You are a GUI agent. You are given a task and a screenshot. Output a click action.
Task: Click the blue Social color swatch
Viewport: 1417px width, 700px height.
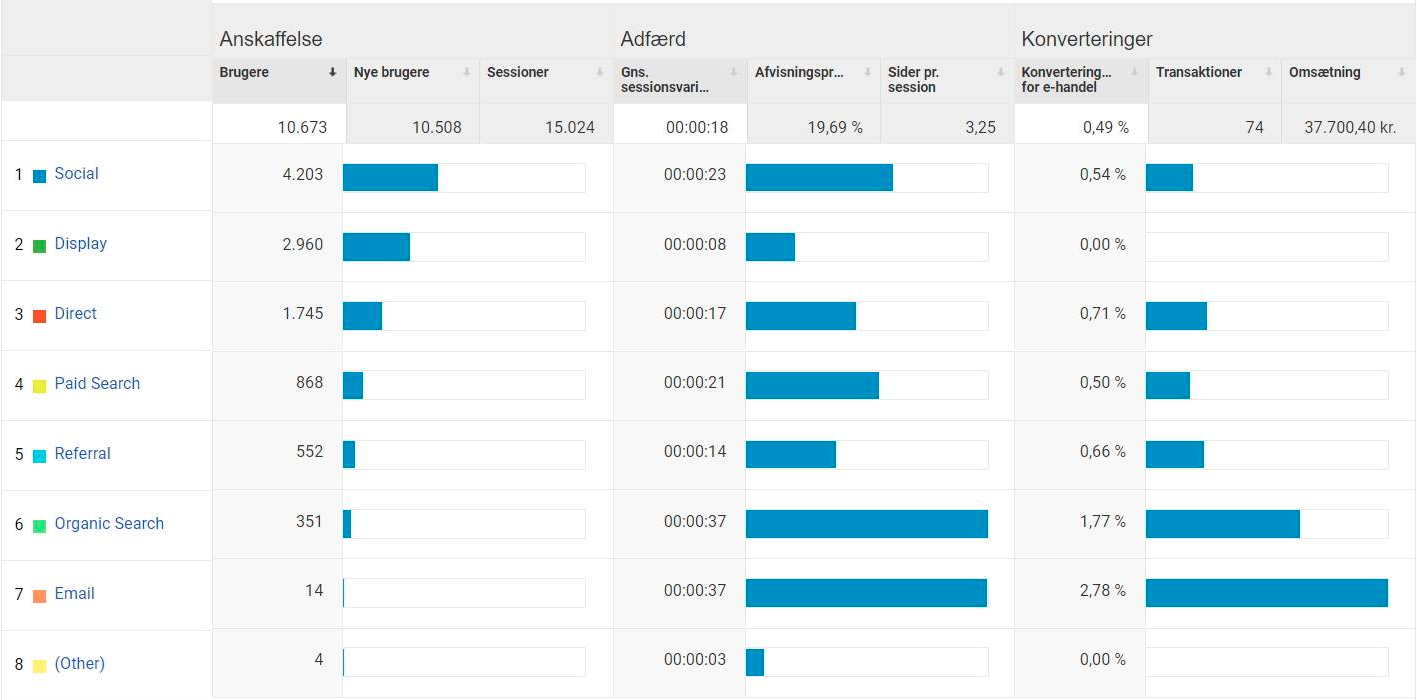(40, 176)
